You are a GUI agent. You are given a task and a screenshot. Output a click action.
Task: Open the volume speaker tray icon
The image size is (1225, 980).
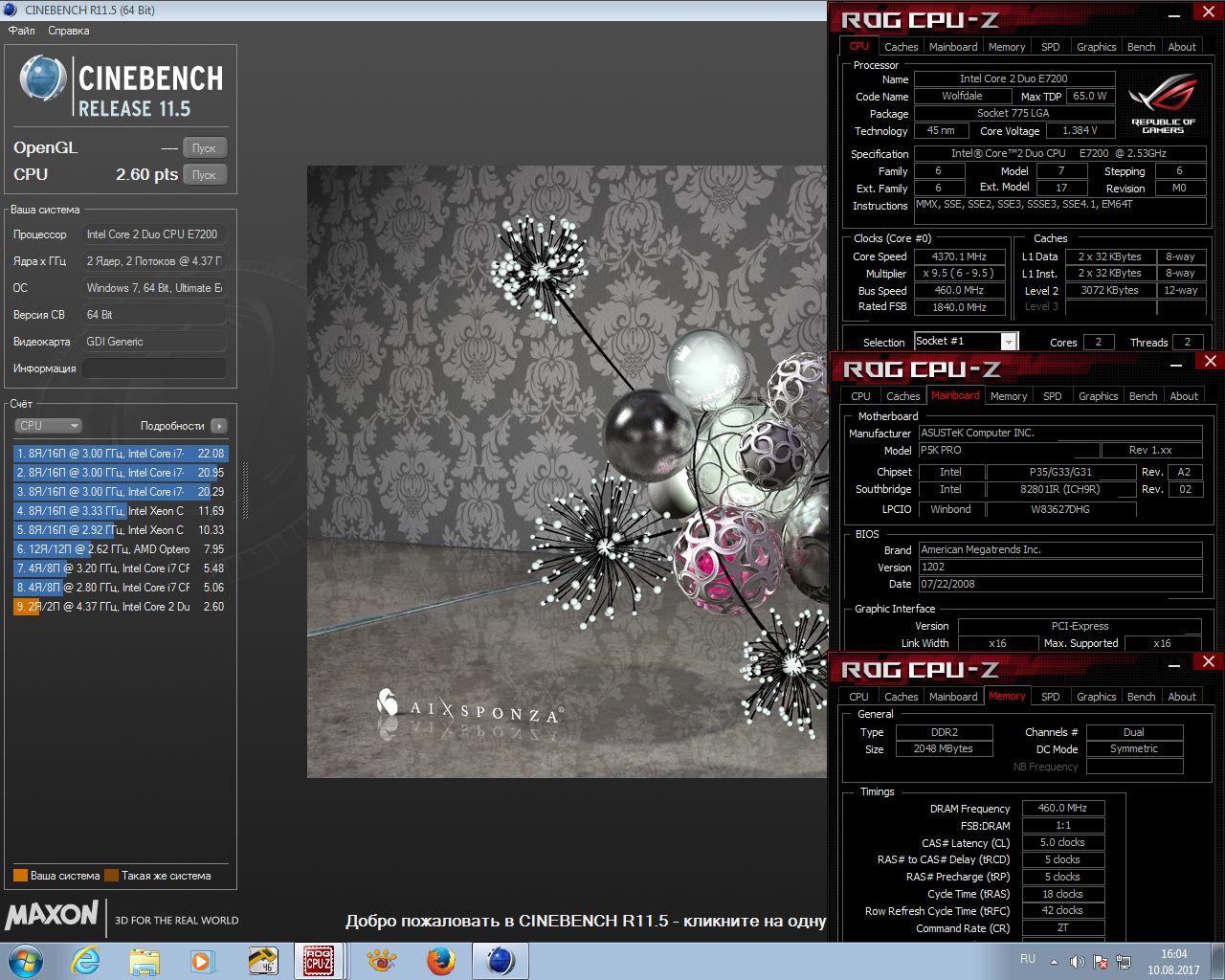[x=1077, y=962]
